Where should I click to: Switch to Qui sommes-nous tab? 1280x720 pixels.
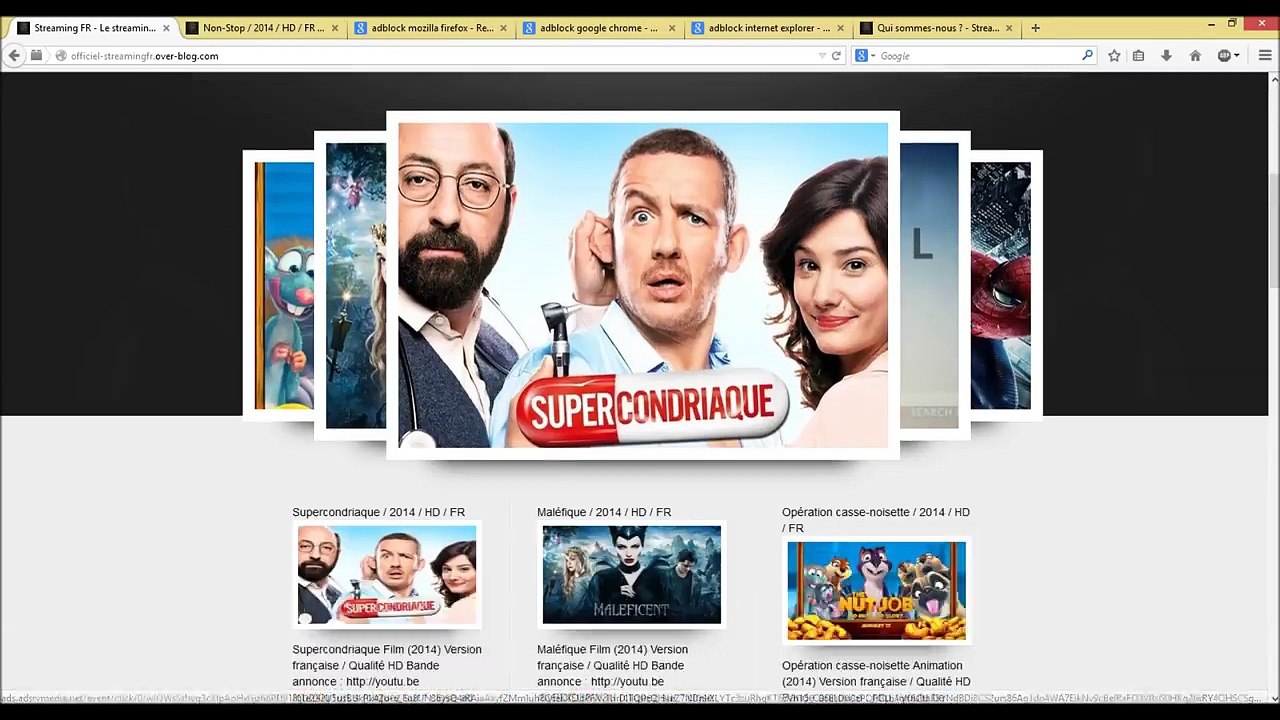coord(937,28)
